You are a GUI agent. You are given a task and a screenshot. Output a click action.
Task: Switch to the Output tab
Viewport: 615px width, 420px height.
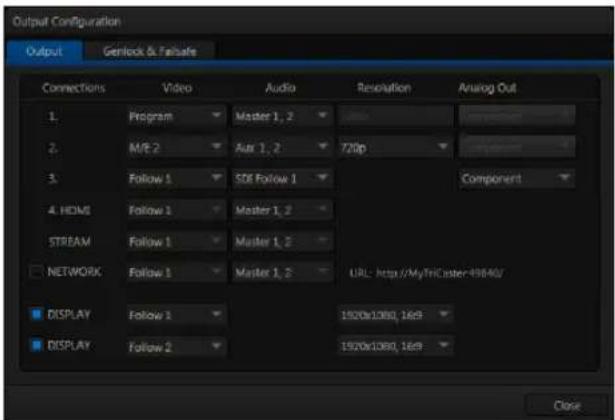coord(44,51)
